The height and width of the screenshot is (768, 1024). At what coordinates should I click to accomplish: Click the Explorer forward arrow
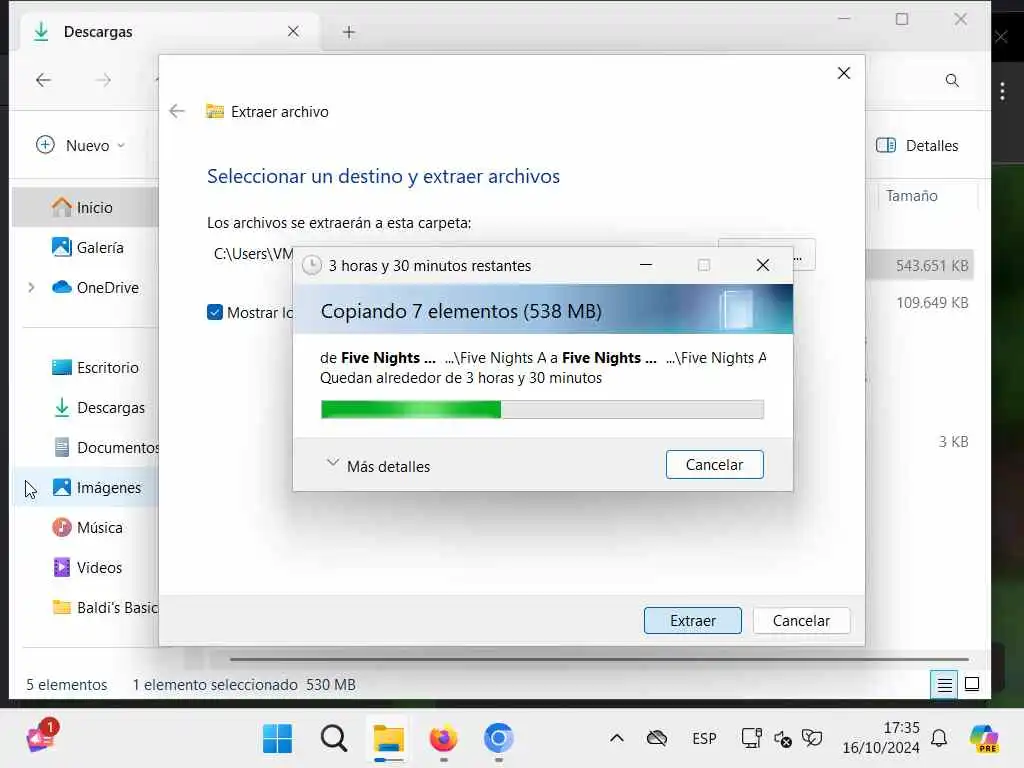(103, 80)
